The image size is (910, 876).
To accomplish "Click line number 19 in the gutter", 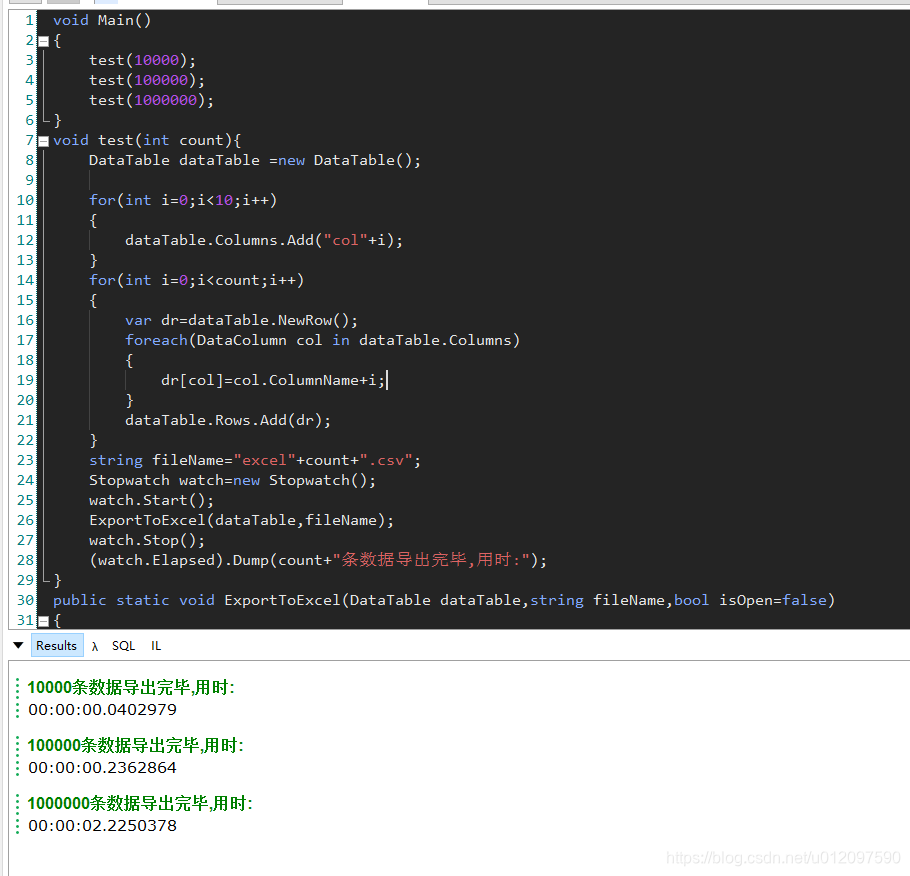I will click(25, 380).
